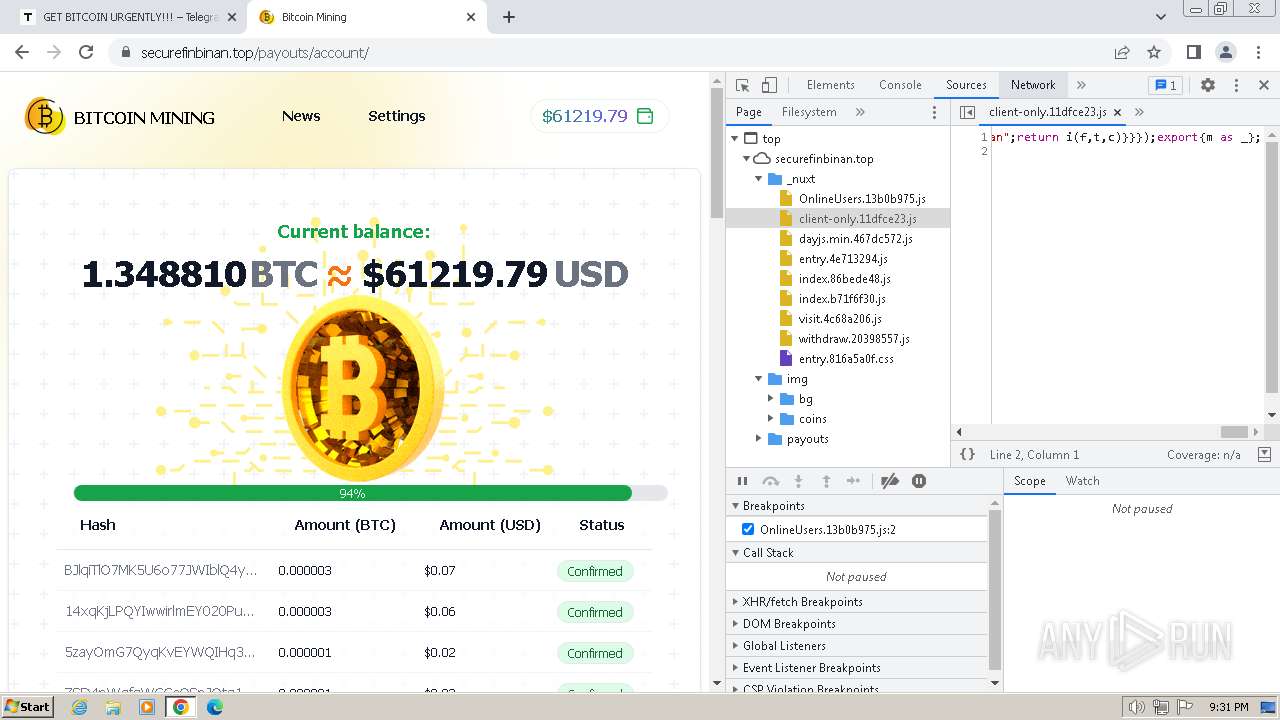The height and width of the screenshot is (720, 1280).
Task: Open the DevTools customize three-dot menu
Action: pos(1236,85)
